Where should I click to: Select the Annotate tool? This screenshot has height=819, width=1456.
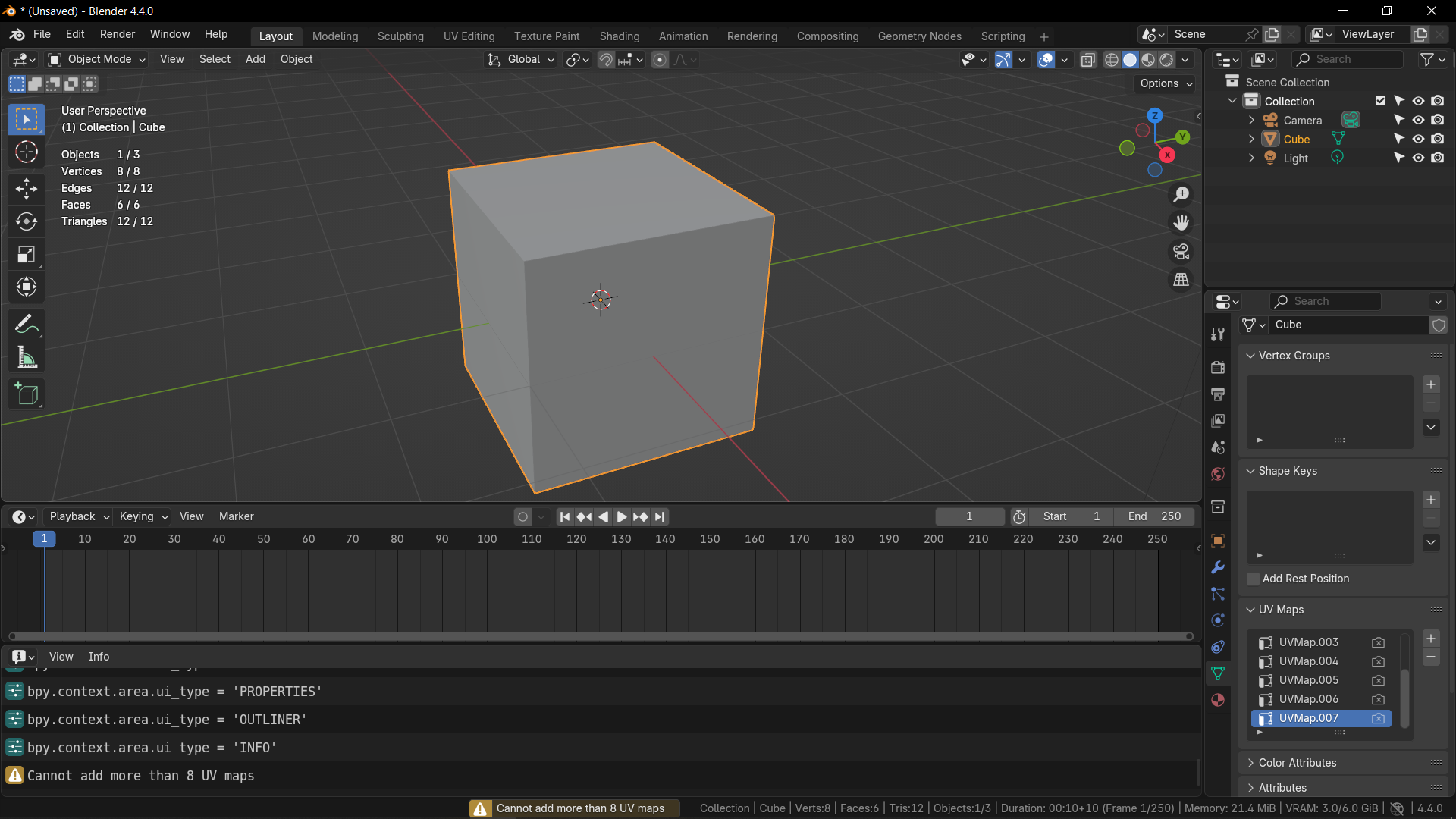(27, 325)
